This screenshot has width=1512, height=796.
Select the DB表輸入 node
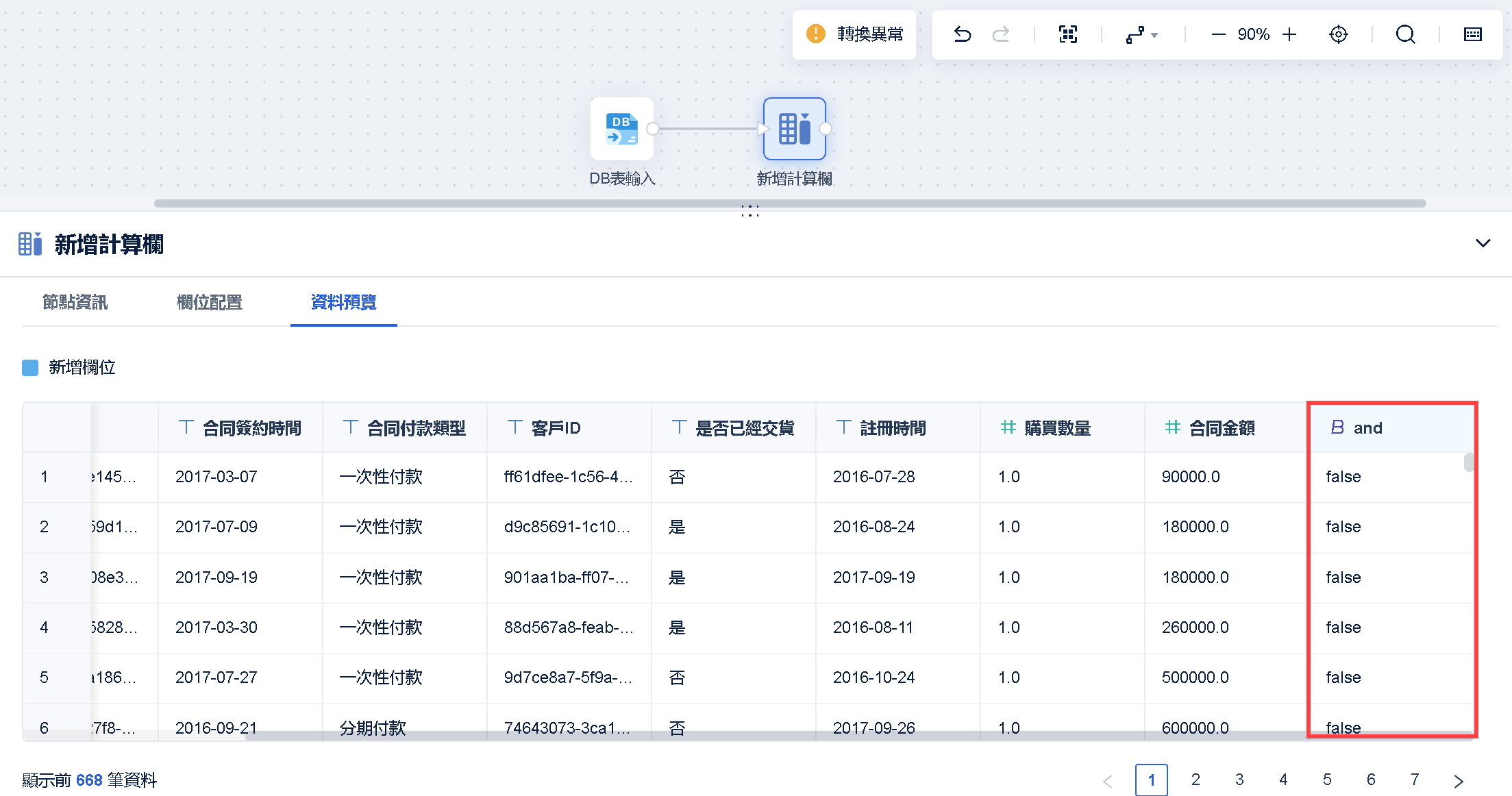(x=621, y=129)
